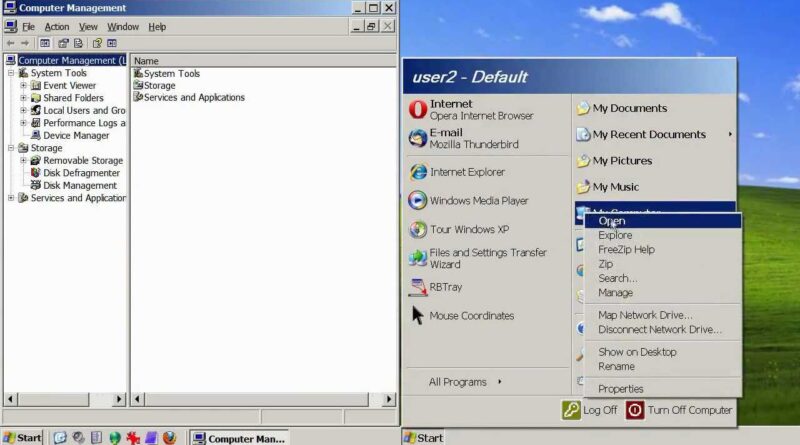Screen dimensions: 800x445
Task: Expand the Removable Storage node
Action: [23, 160]
